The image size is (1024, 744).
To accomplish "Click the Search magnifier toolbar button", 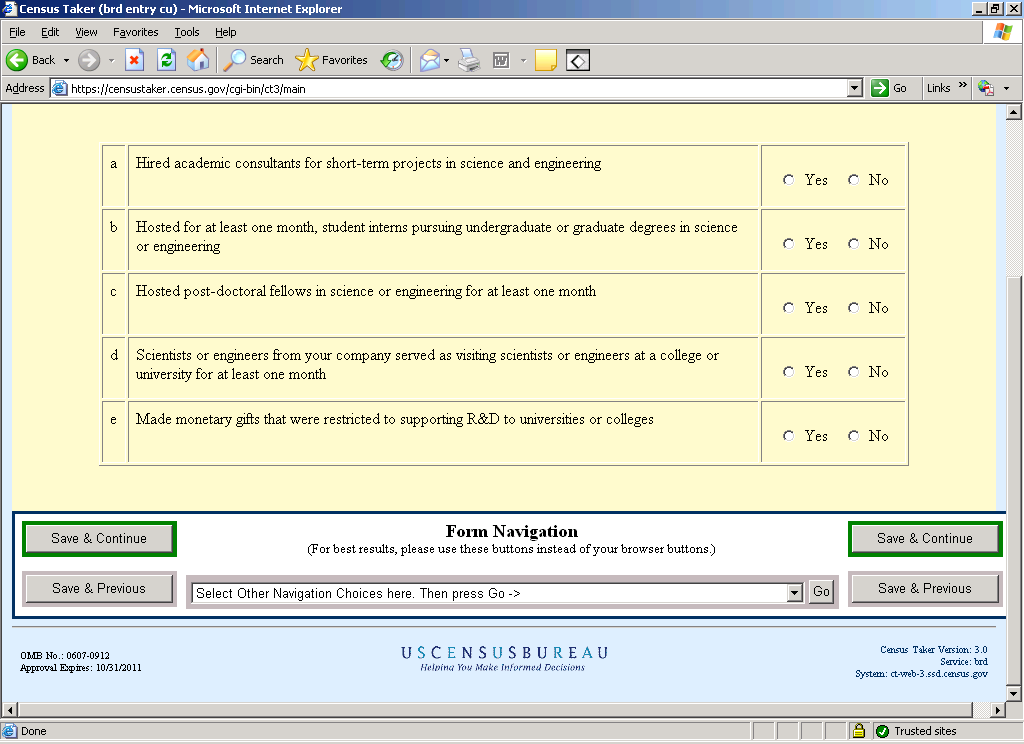I will coord(254,60).
